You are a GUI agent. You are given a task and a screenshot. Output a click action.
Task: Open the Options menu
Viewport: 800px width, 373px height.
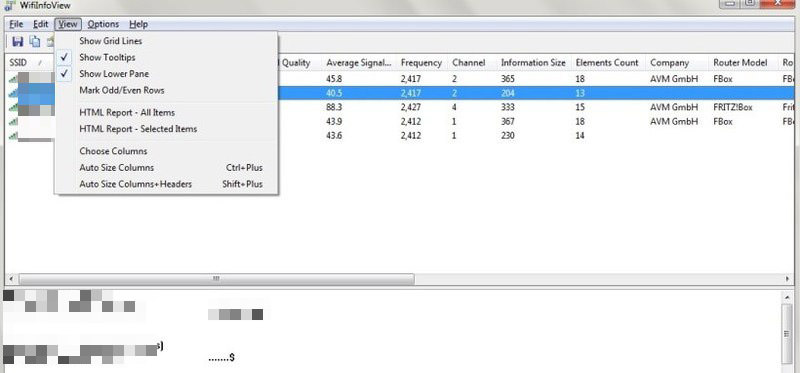coord(103,24)
